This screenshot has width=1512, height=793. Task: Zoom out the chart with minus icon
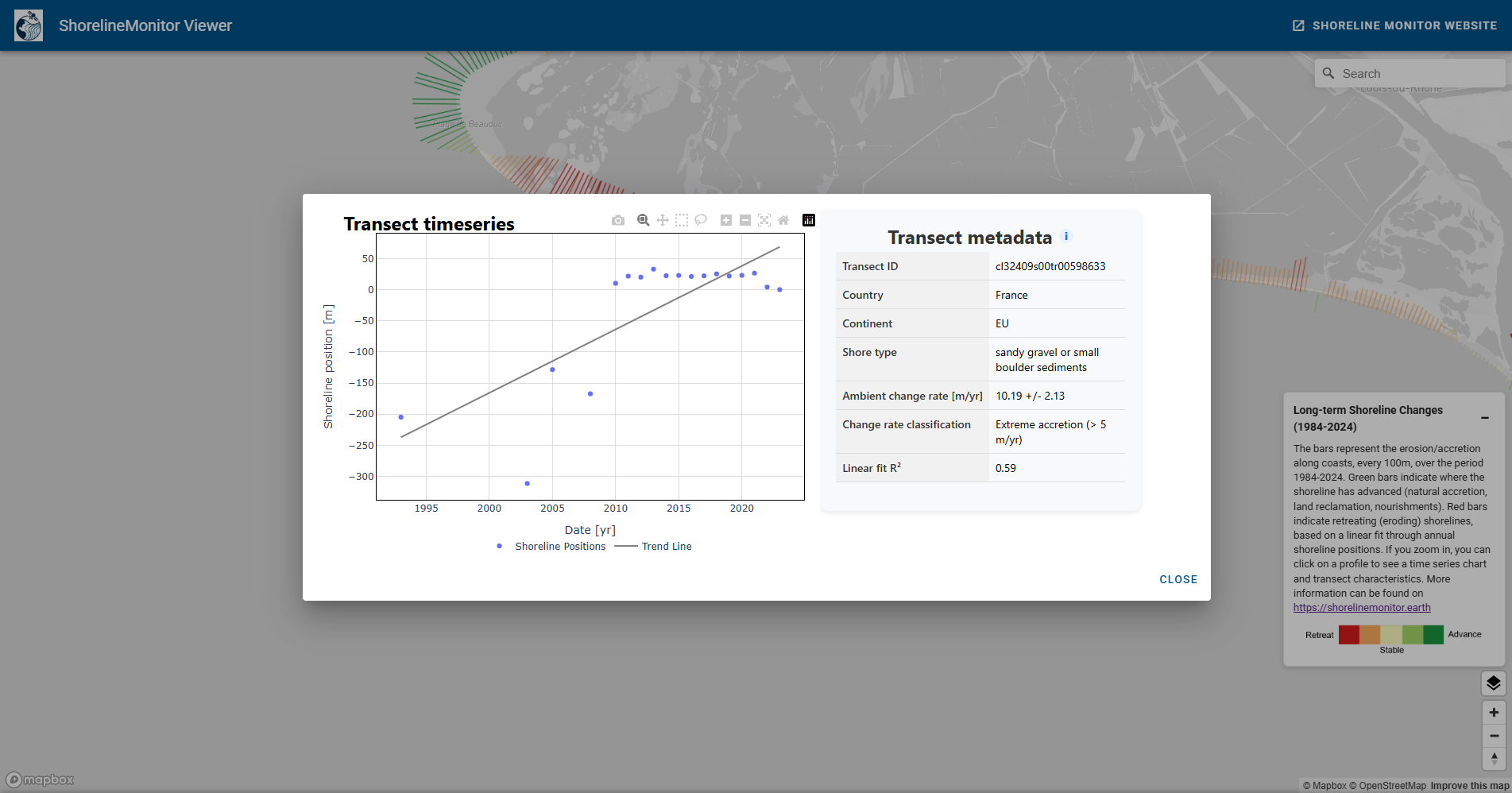click(745, 220)
